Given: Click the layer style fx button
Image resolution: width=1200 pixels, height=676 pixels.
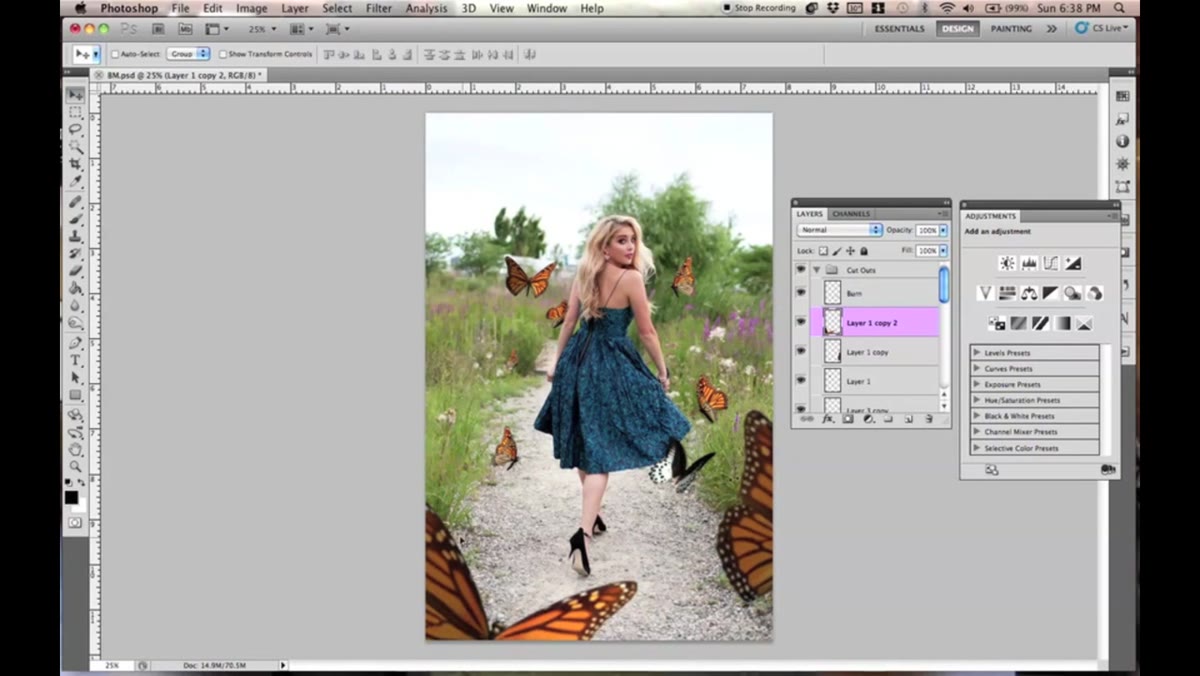Looking at the screenshot, I should coord(828,419).
